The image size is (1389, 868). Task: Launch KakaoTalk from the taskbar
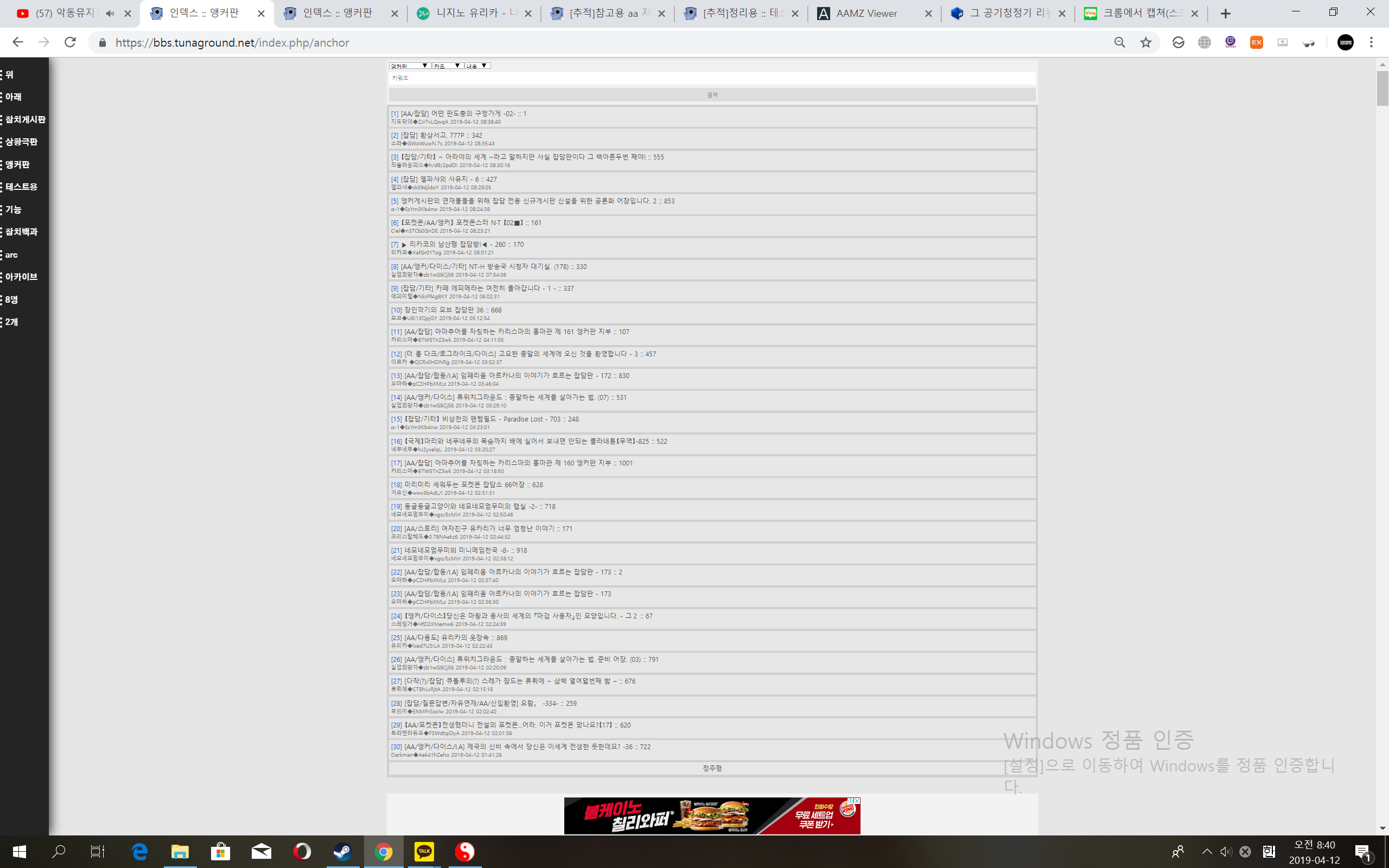(x=424, y=851)
